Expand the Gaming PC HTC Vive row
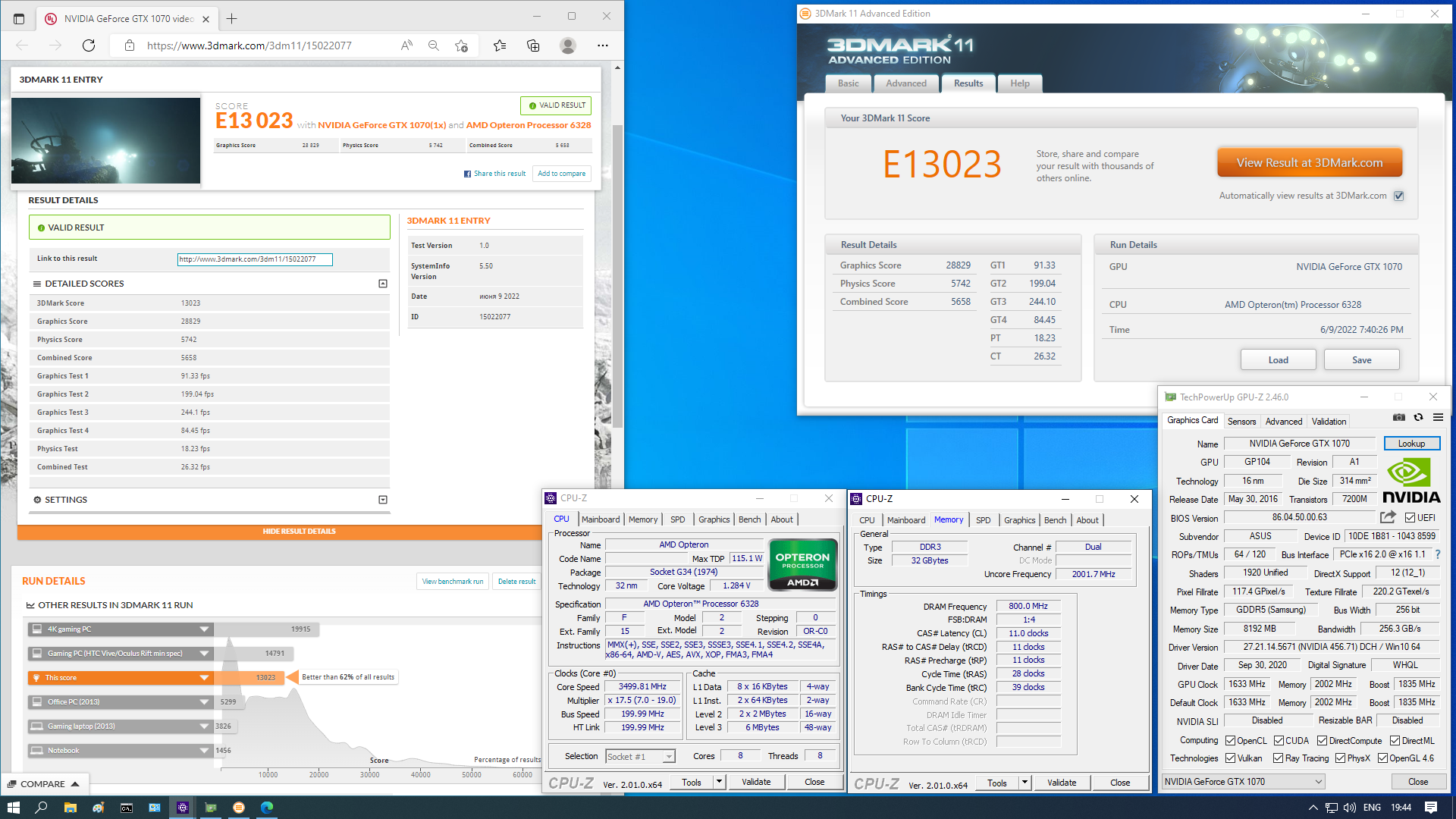 (x=204, y=654)
